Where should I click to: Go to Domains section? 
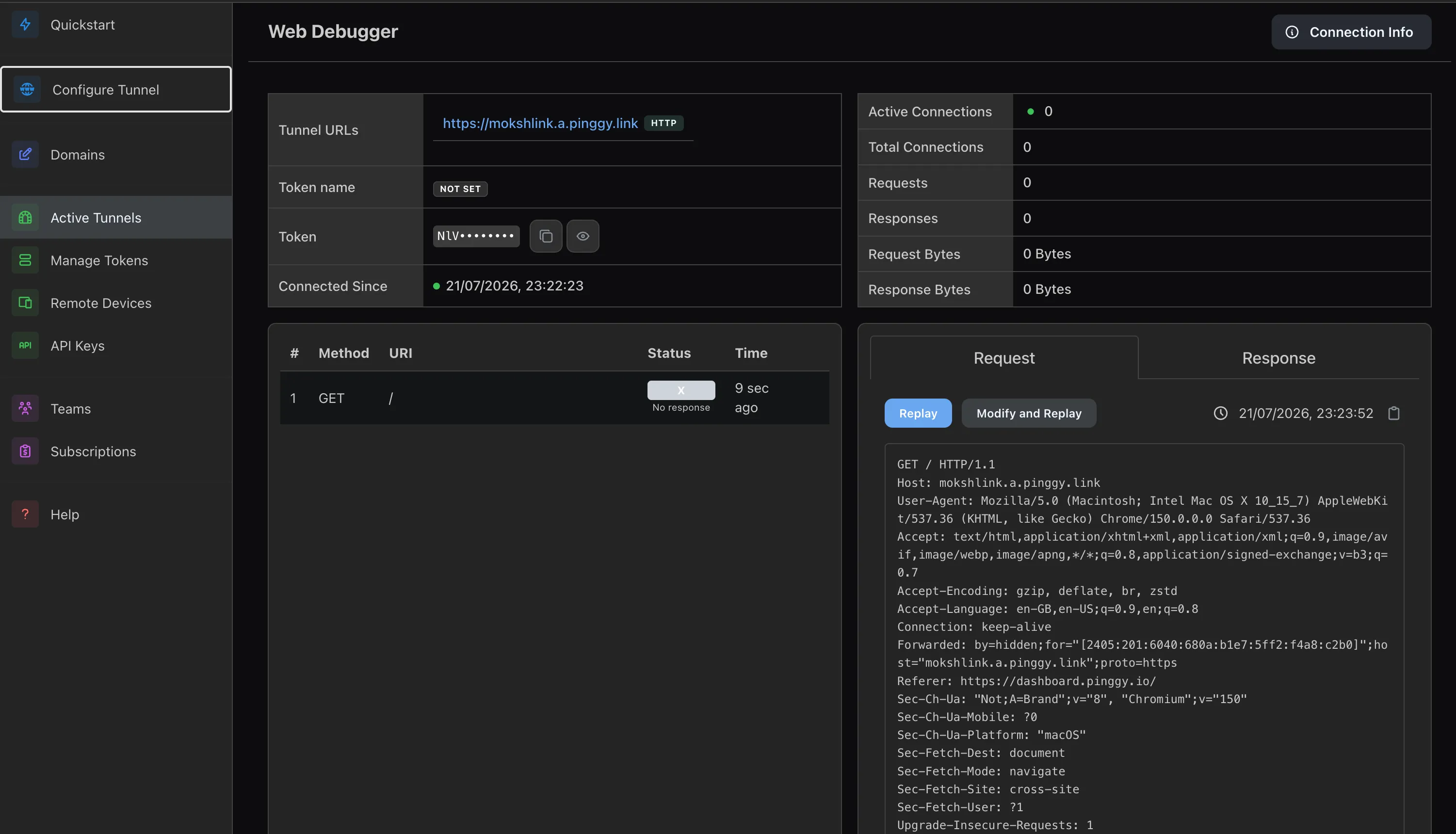coord(116,154)
